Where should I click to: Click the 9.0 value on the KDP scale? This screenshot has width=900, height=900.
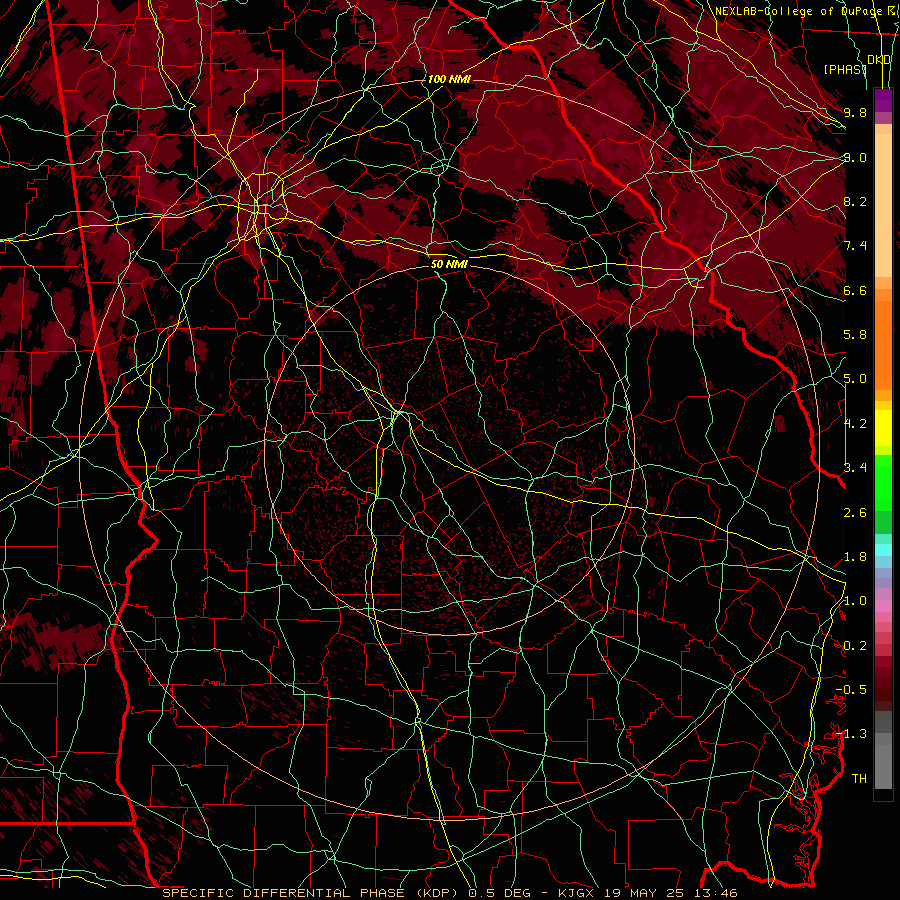855,157
